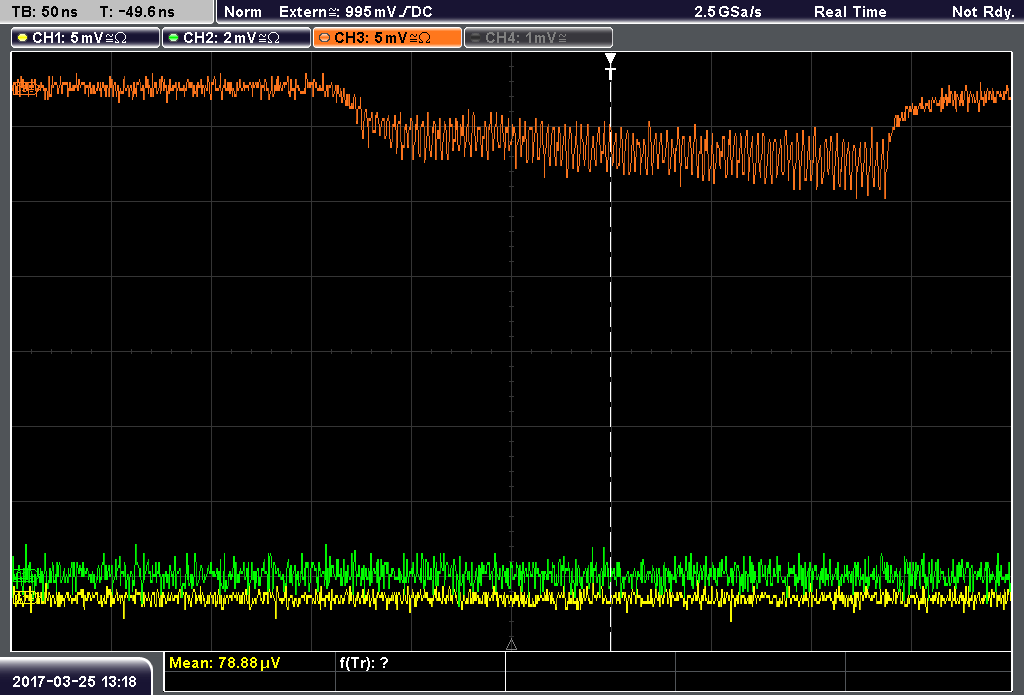
Task: Click the T: -49.6 ns trigger position readout
Action: pos(137,12)
